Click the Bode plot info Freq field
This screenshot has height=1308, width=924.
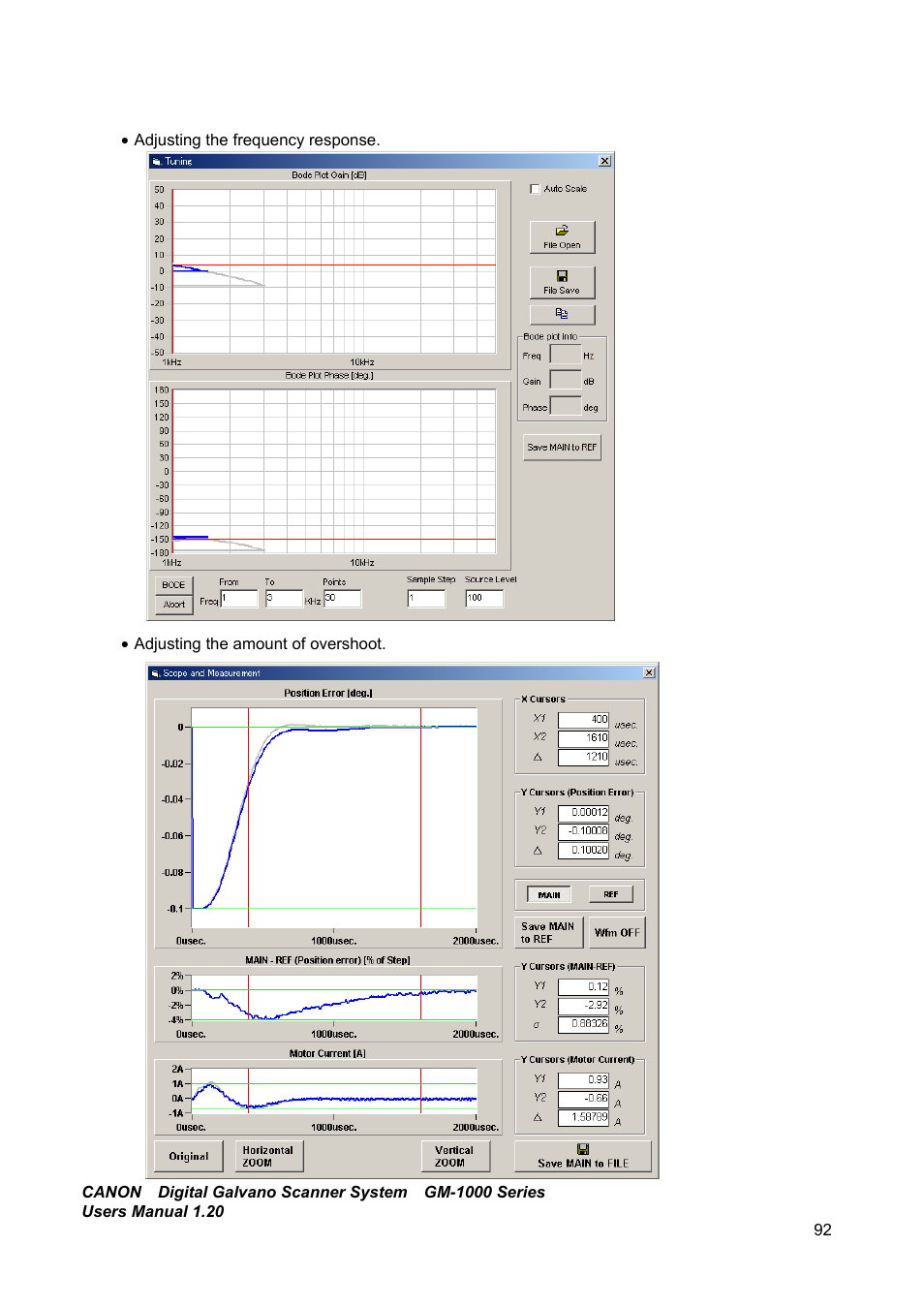point(566,355)
